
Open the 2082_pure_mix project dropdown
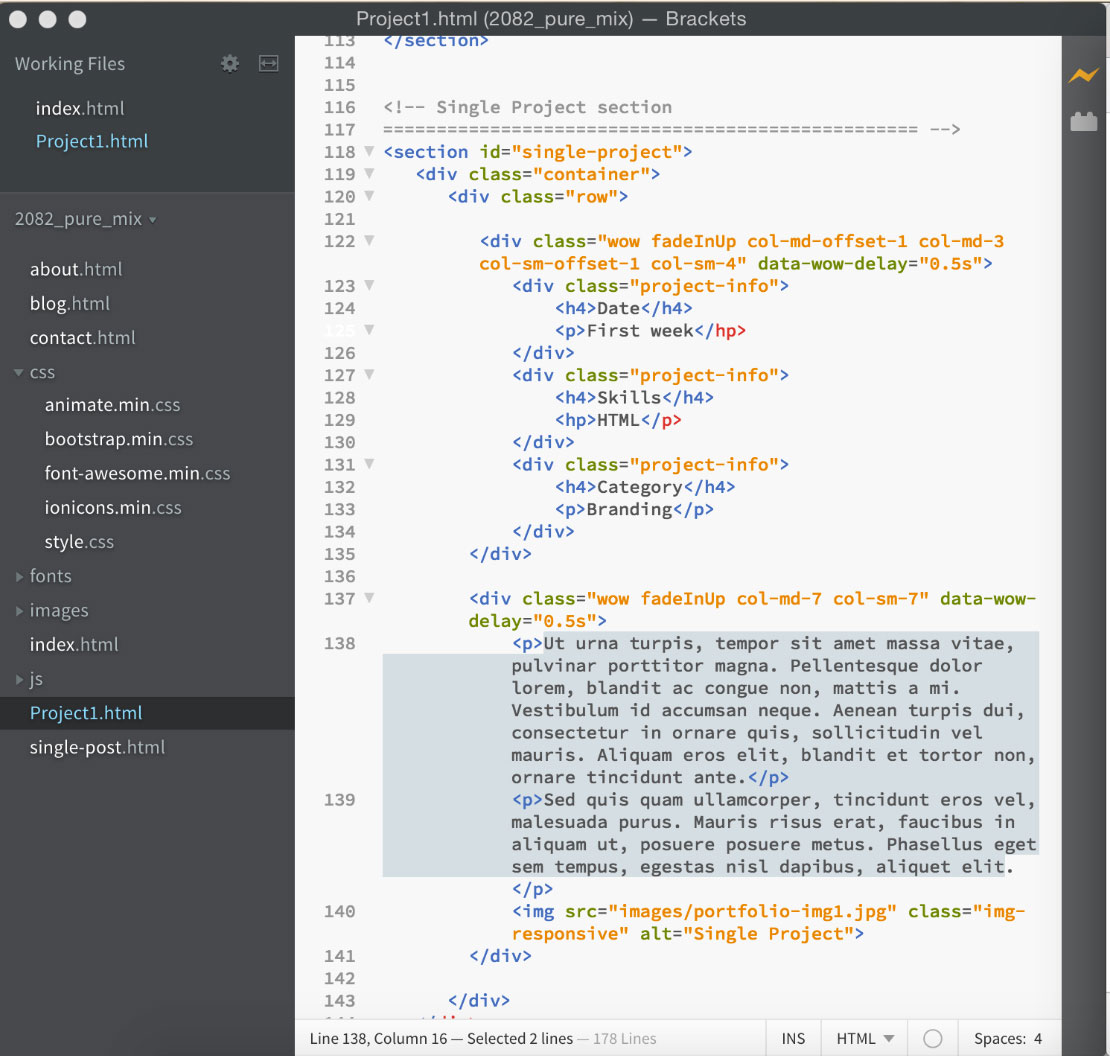pyautogui.click(x=85, y=219)
